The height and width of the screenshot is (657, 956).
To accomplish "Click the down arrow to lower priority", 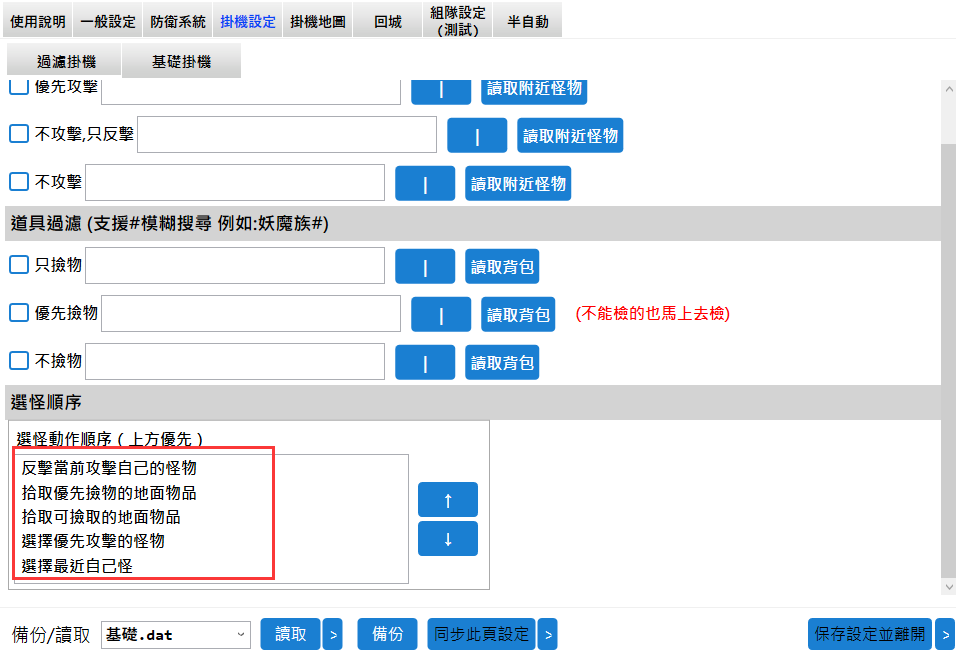I will coord(447,539).
